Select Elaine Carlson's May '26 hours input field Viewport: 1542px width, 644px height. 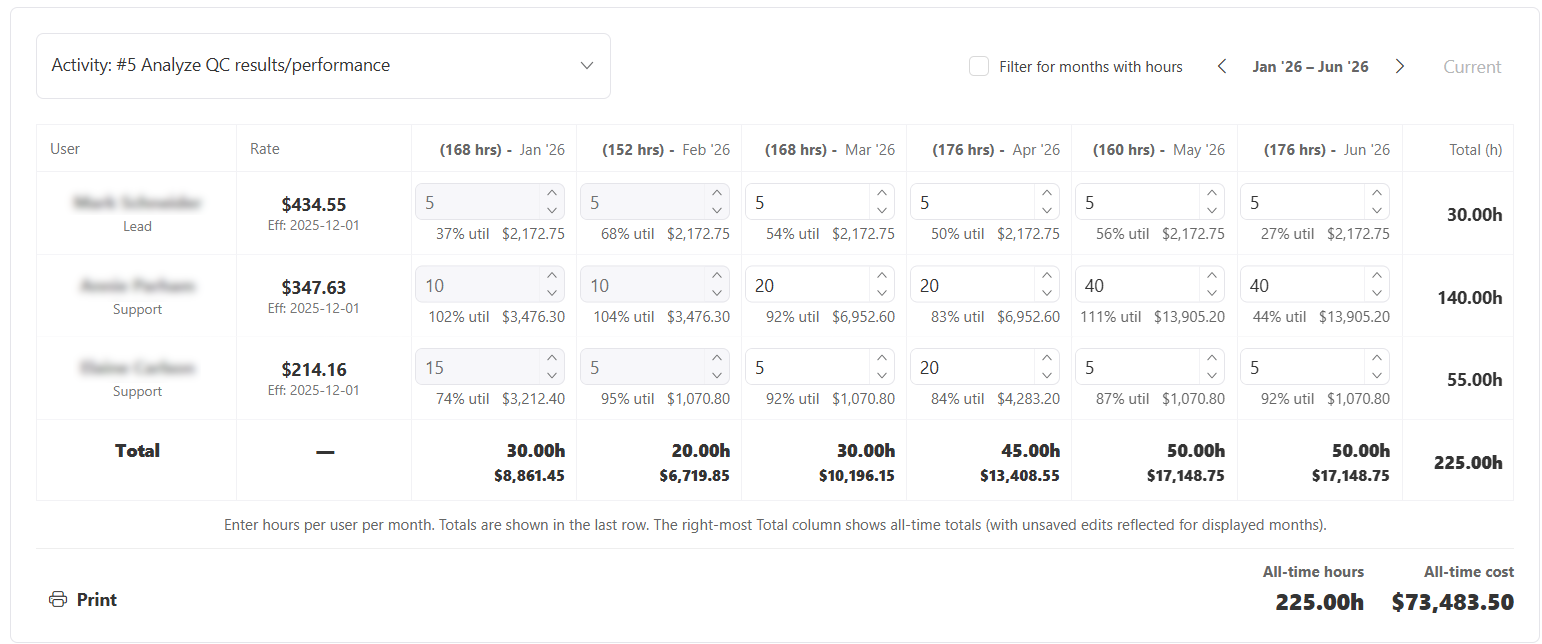[1140, 367]
